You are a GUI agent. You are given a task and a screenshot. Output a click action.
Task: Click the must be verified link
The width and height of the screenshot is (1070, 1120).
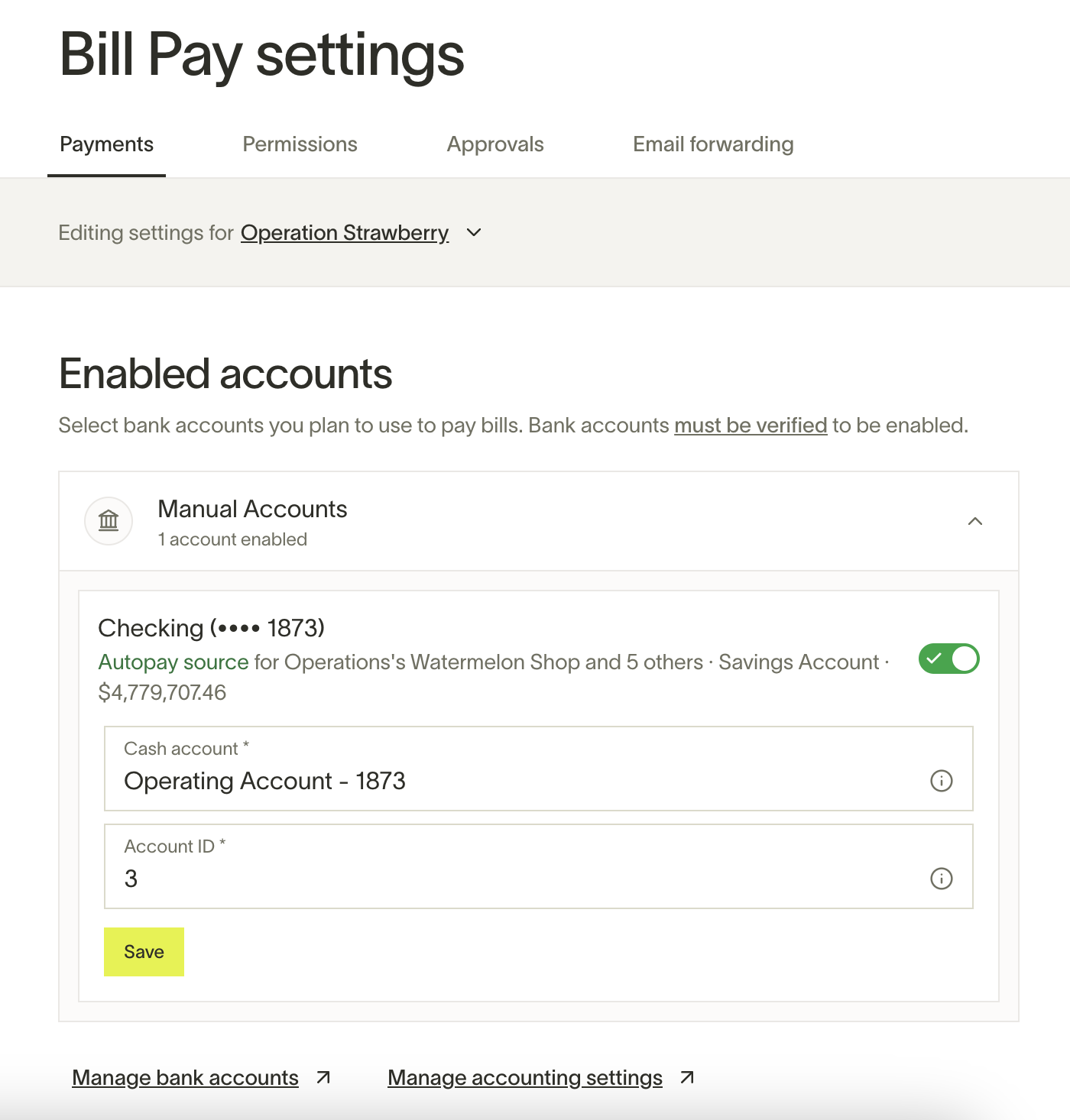pos(751,425)
